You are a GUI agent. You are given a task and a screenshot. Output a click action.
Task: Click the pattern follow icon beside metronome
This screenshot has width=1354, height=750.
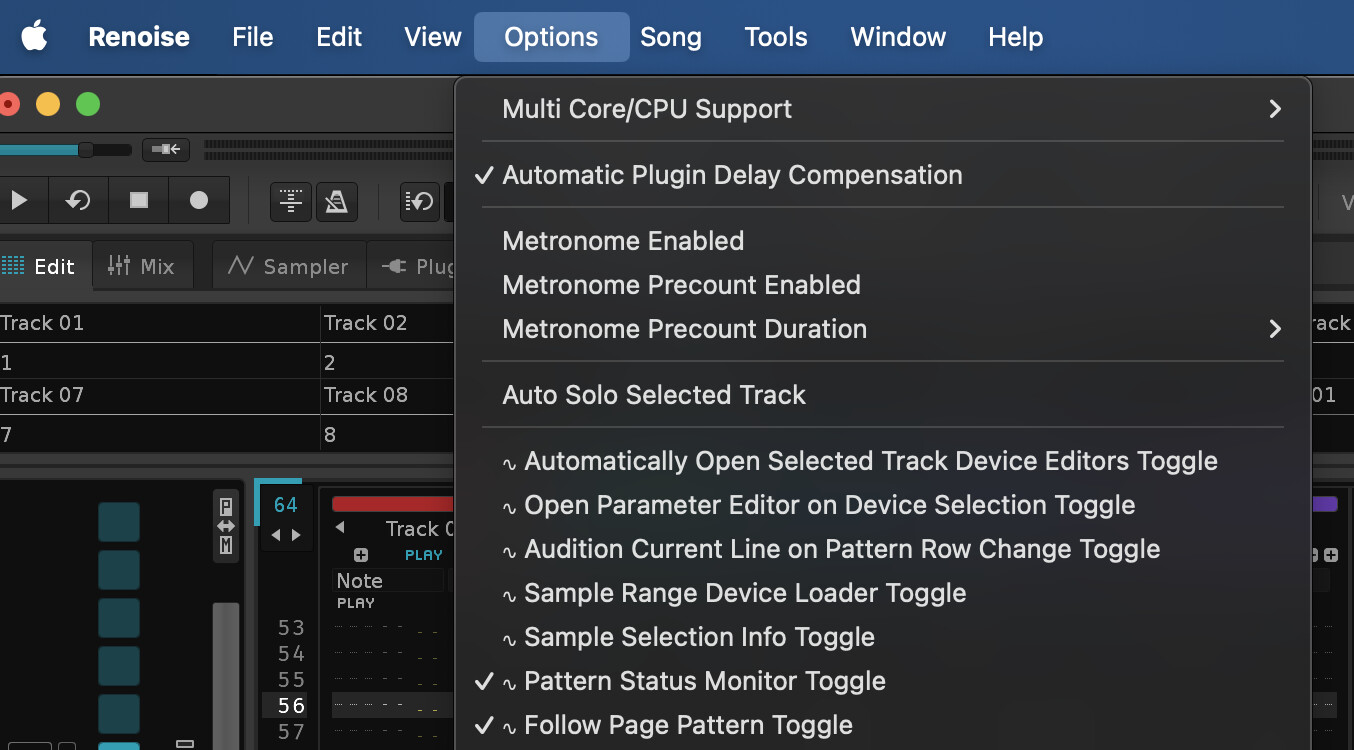tap(291, 202)
